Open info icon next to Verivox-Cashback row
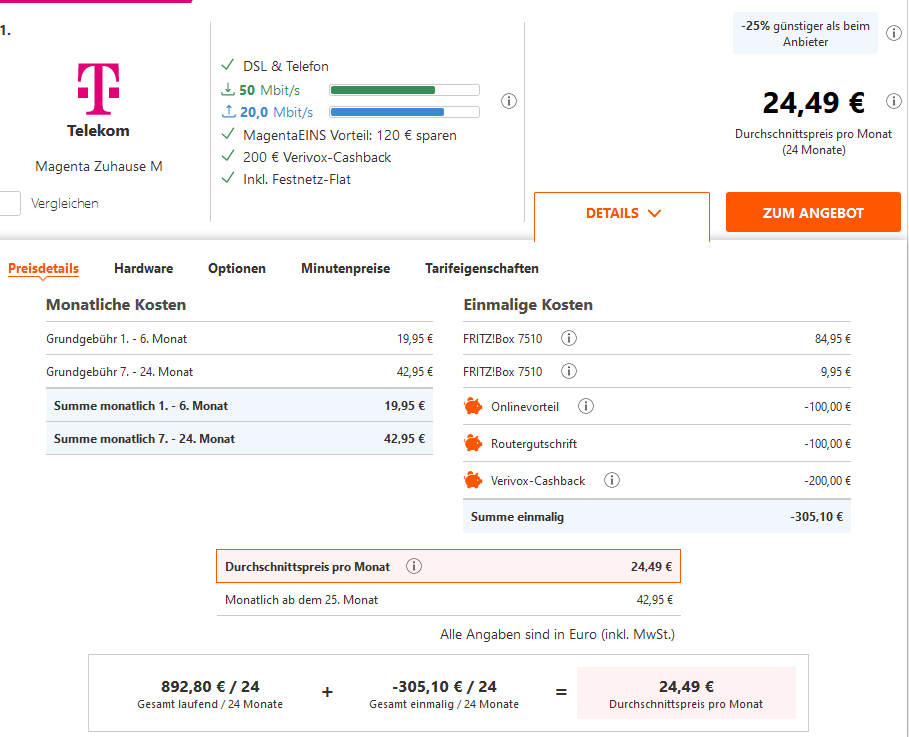This screenshot has width=909, height=737. [612, 480]
